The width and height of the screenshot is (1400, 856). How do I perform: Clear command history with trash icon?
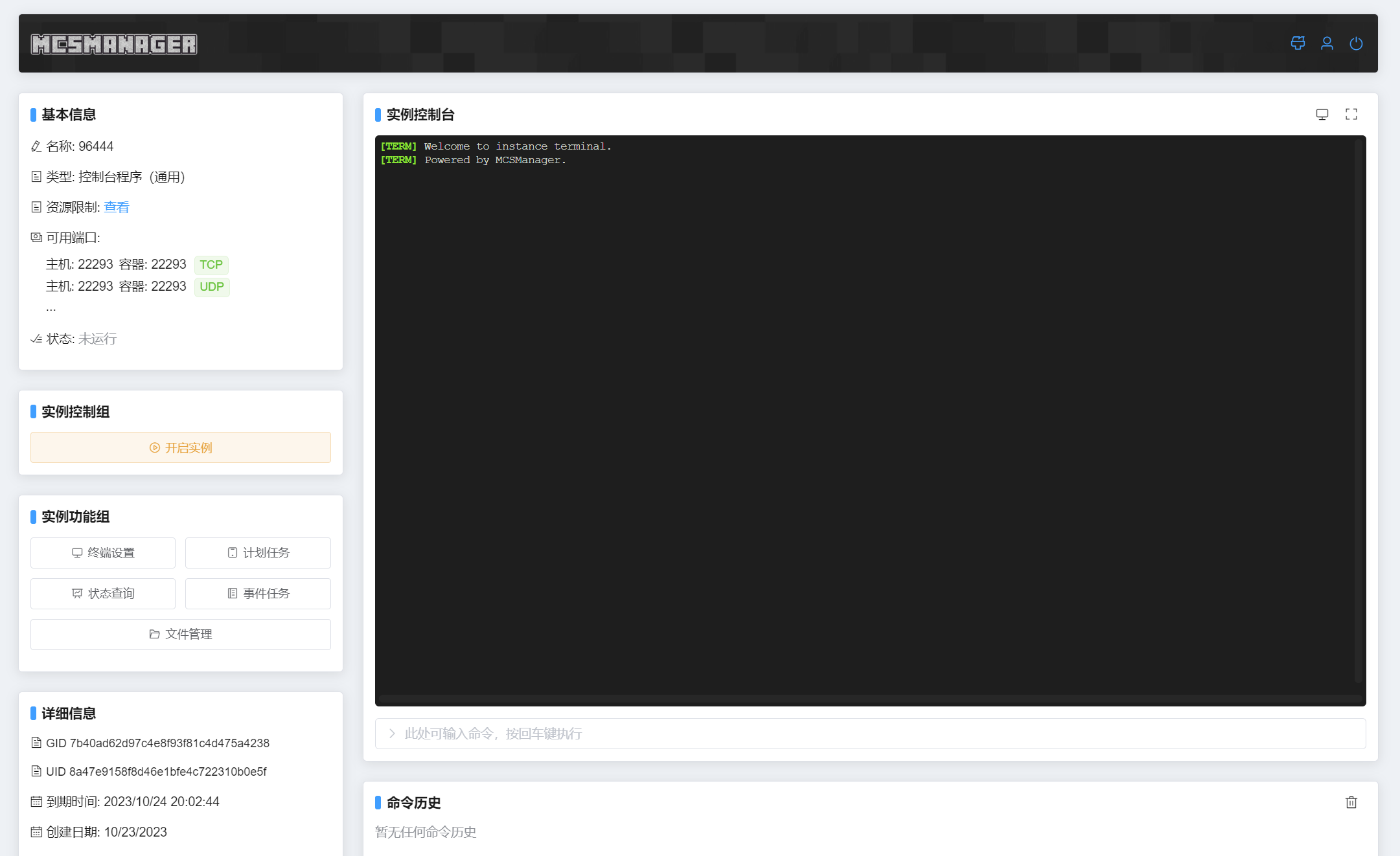click(x=1351, y=802)
